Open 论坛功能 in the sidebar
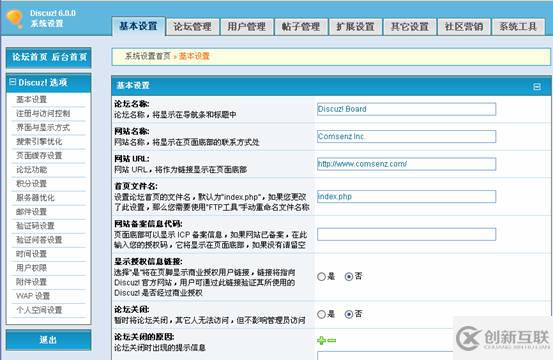The width and height of the screenshot is (553, 360). tap(31, 170)
